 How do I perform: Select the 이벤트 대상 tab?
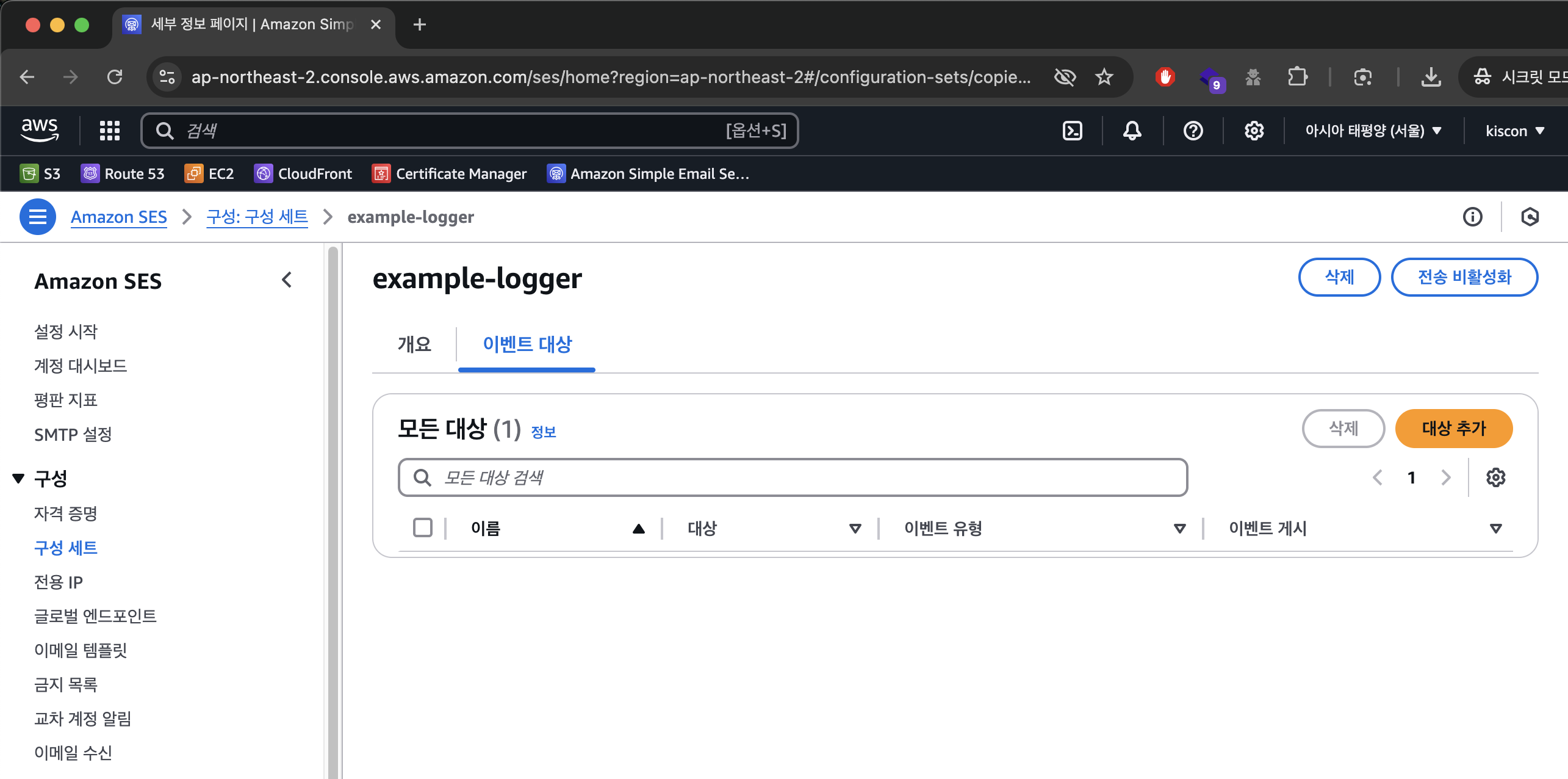tap(527, 344)
